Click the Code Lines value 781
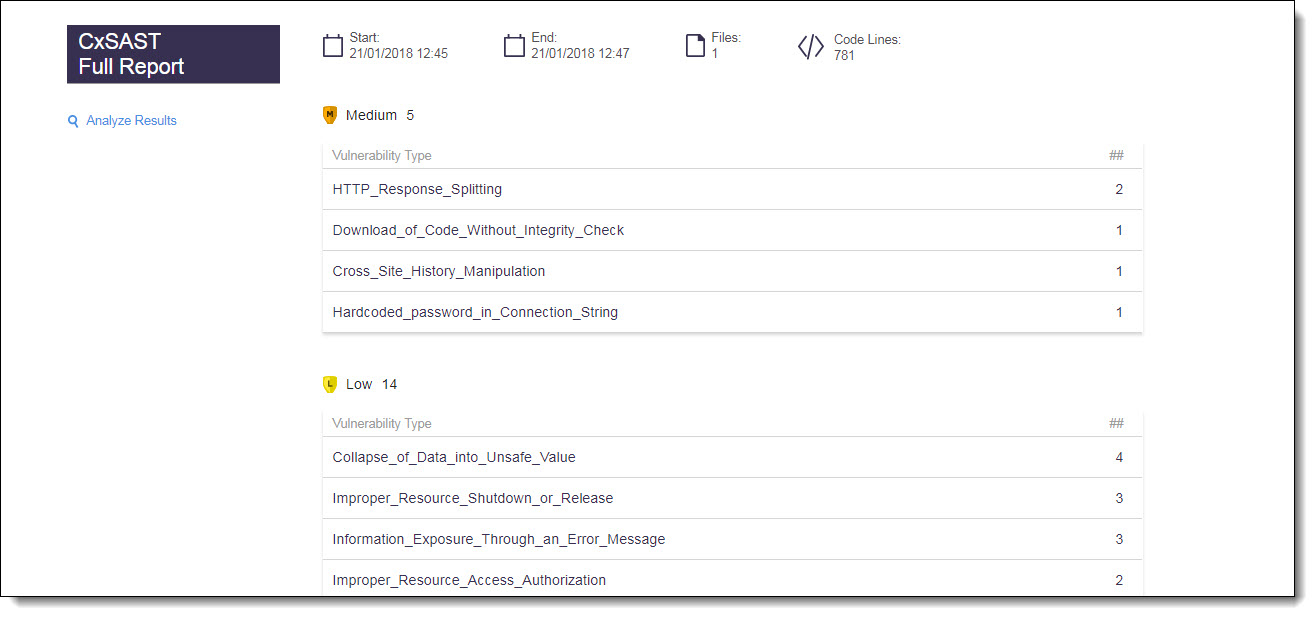Image resolution: width=1315 pixels, height=617 pixels. 844,56
